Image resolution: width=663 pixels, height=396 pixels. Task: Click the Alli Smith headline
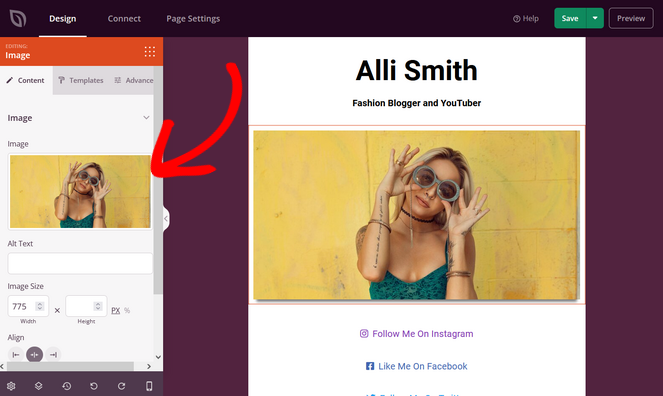[416, 70]
